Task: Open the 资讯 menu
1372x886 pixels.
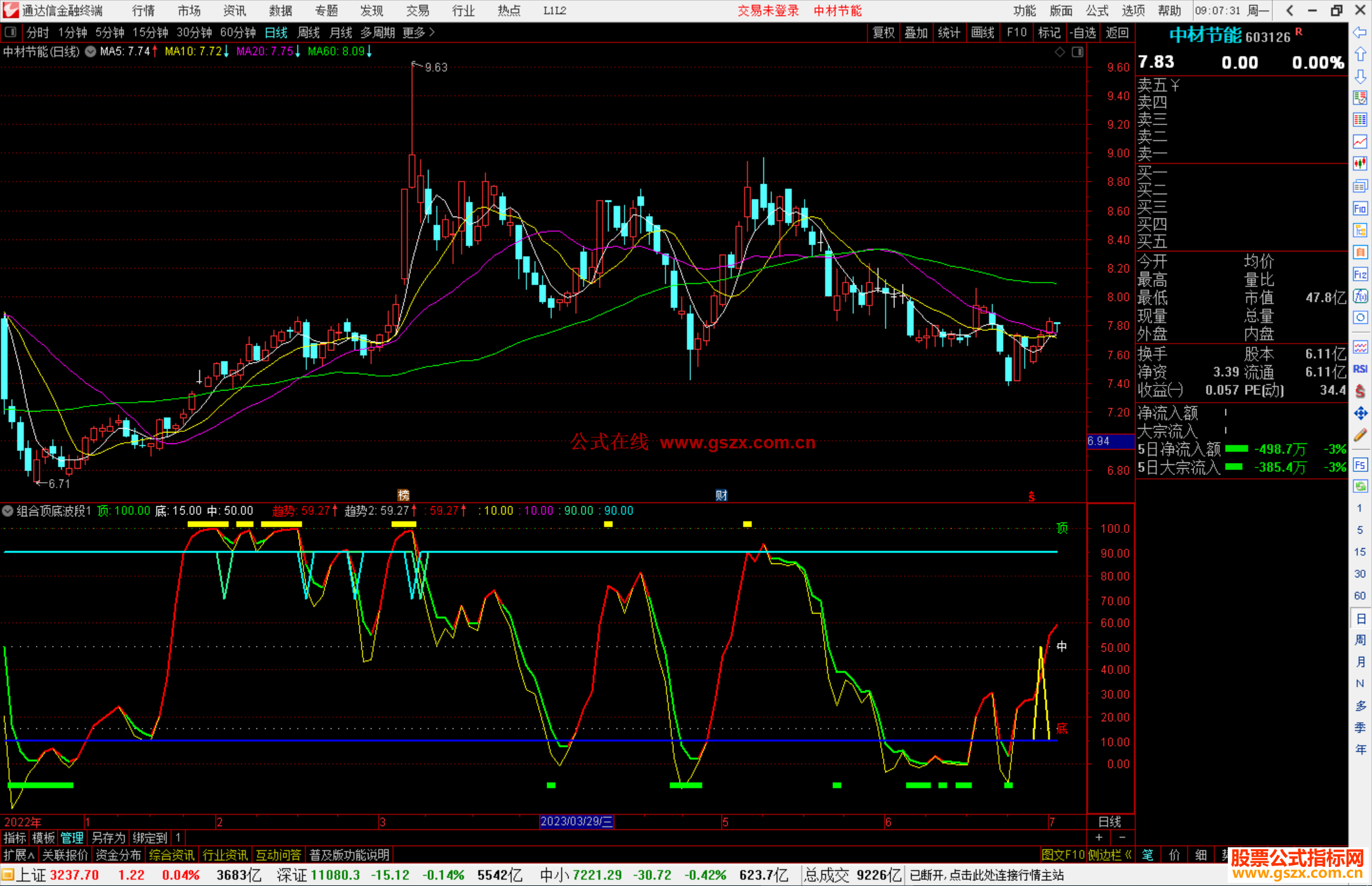Action: 234,10
